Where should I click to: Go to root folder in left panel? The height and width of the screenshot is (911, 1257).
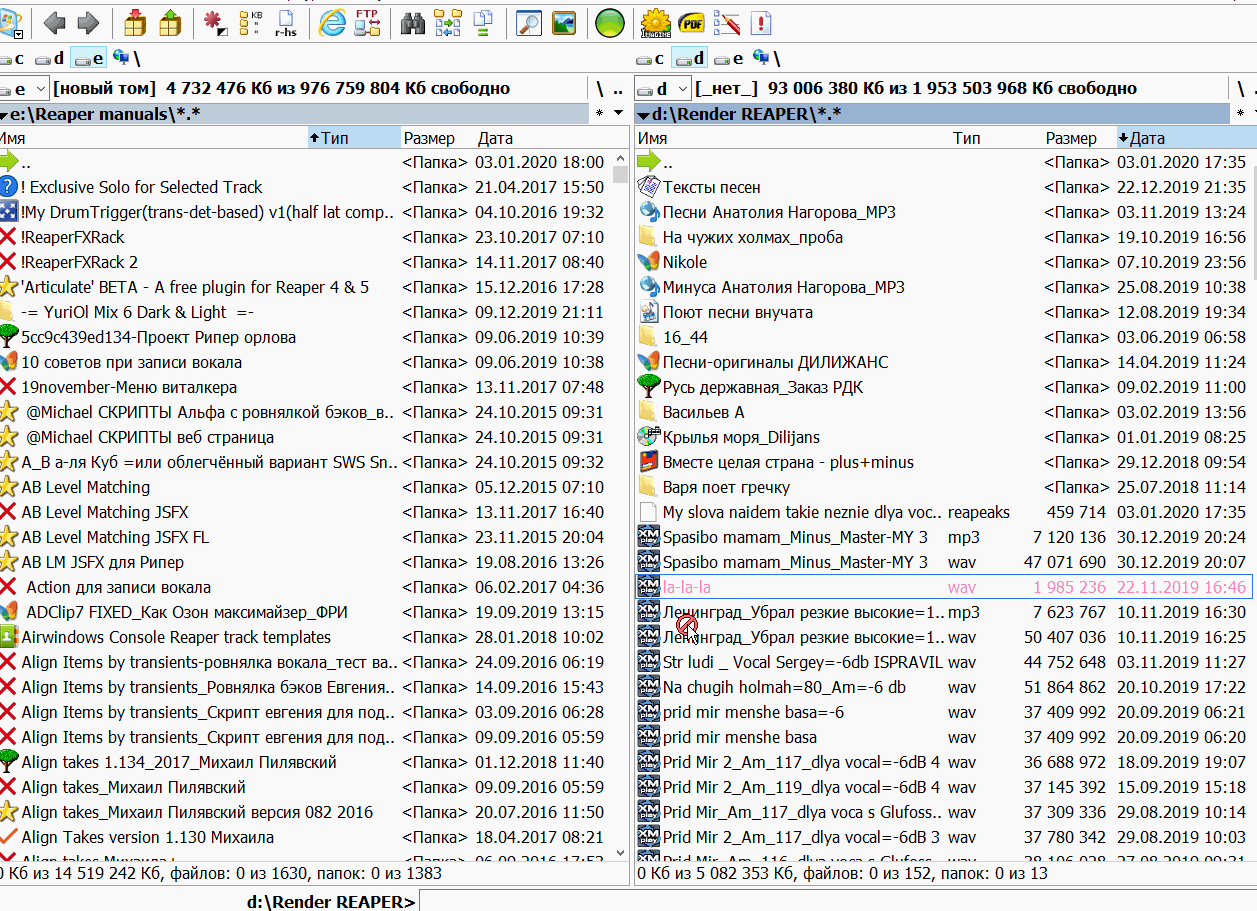(x=600, y=88)
